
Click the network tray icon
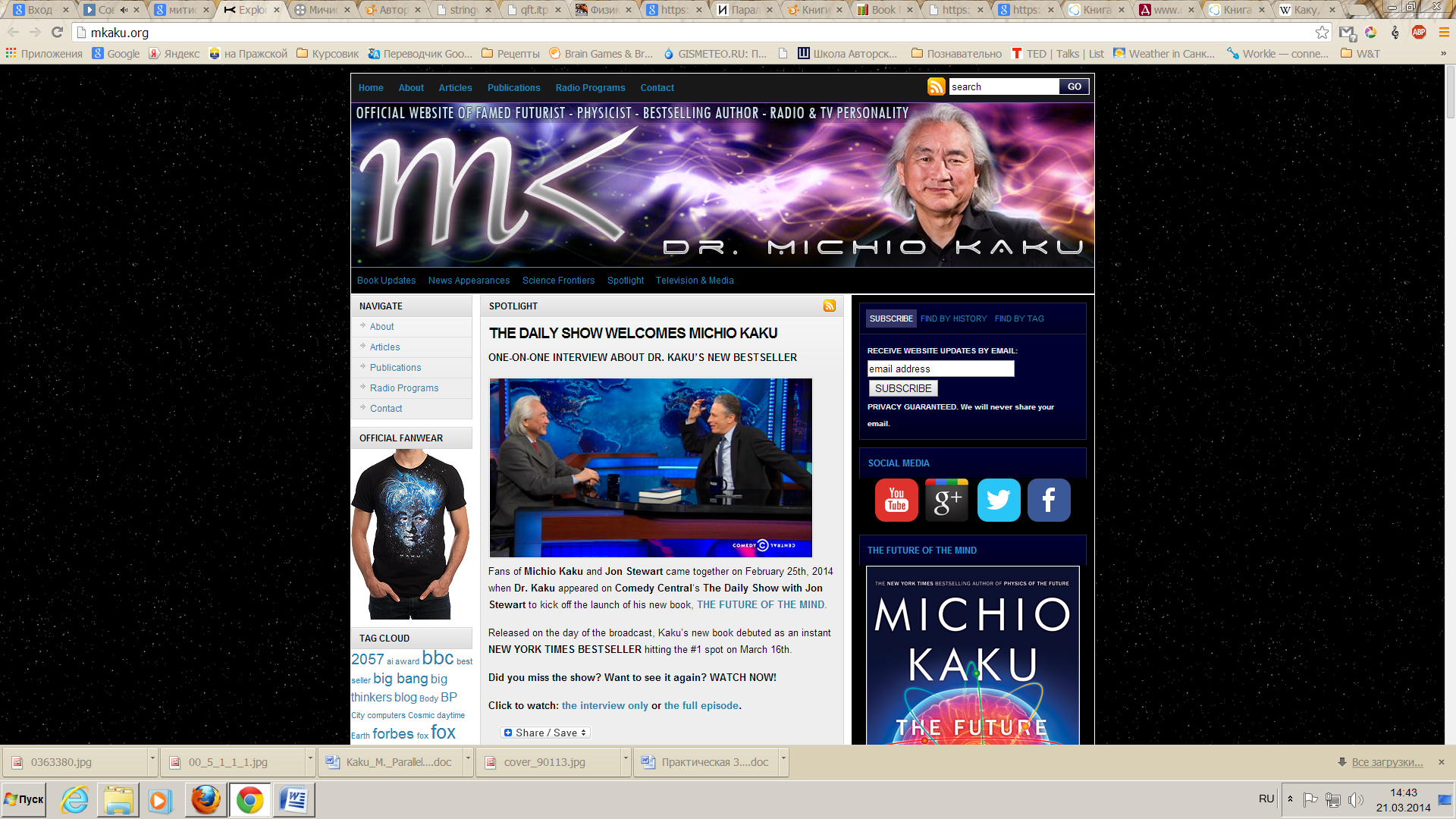[x=1333, y=800]
